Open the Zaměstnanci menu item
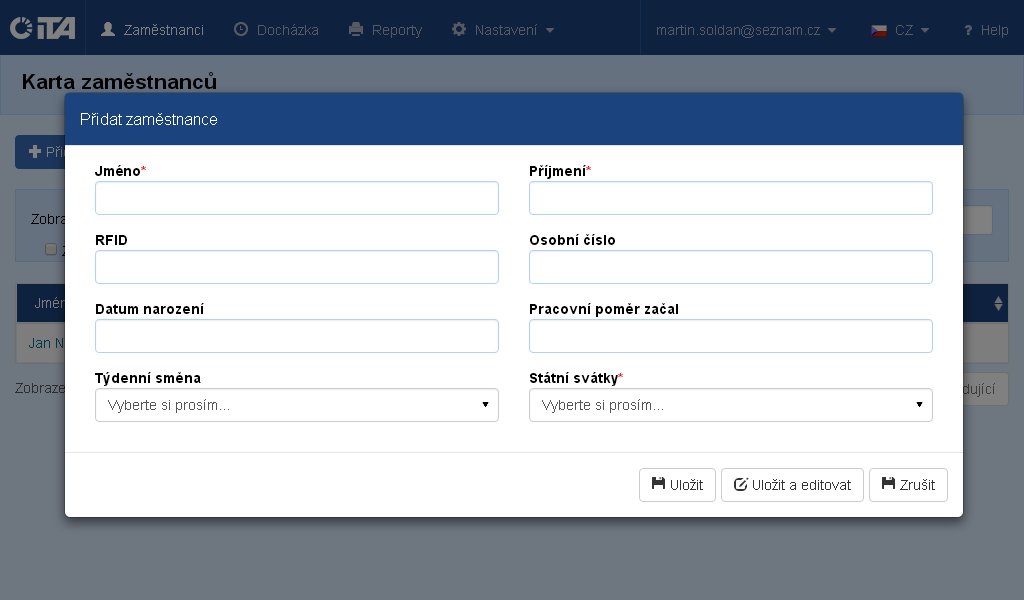The image size is (1024, 600). click(153, 30)
